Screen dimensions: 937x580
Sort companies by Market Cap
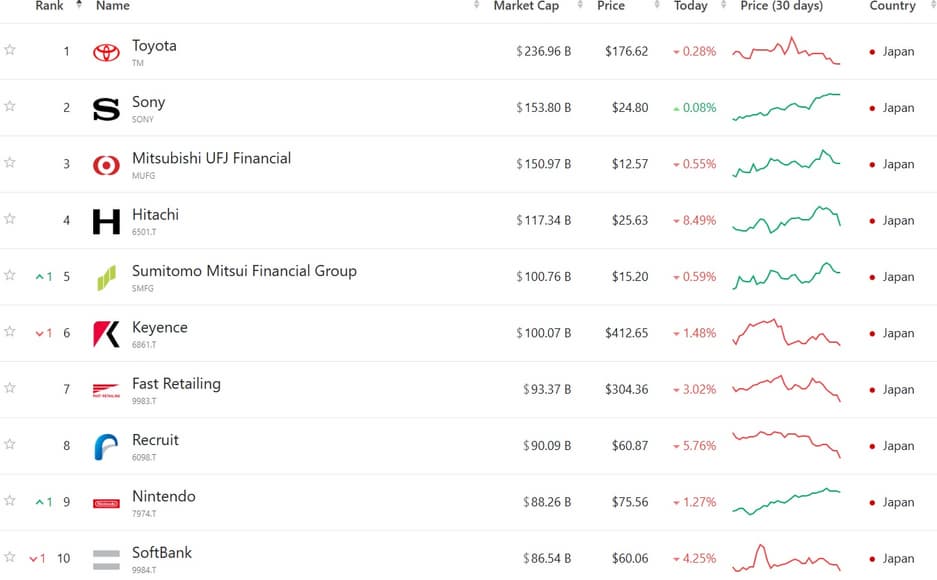(x=526, y=6)
